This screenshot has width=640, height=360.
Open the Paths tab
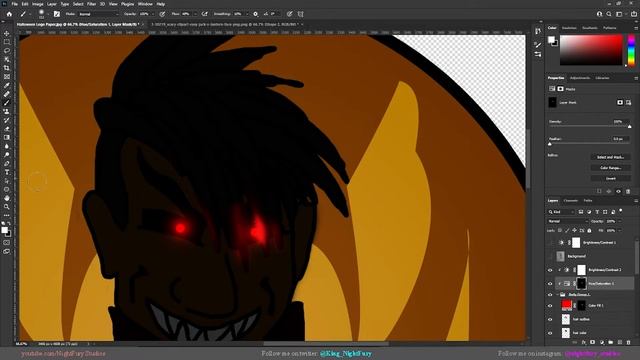[588, 200]
